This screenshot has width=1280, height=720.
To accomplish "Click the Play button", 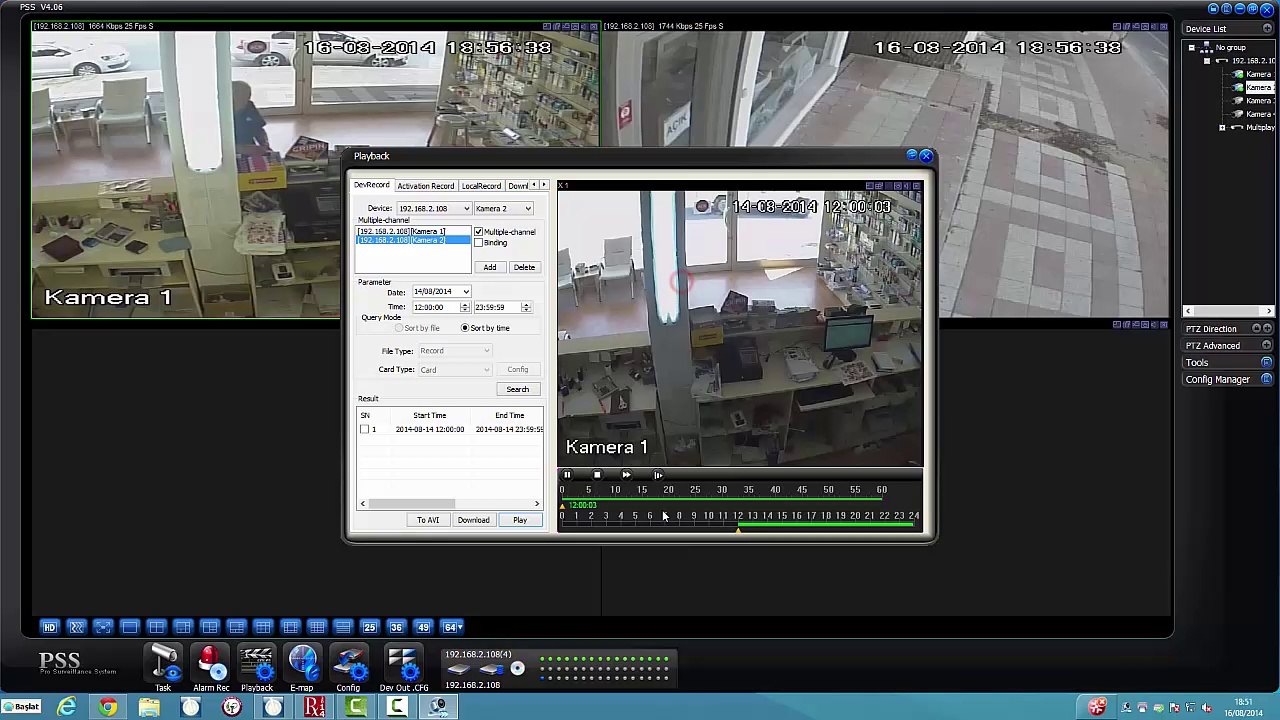I will [x=520, y=520].
